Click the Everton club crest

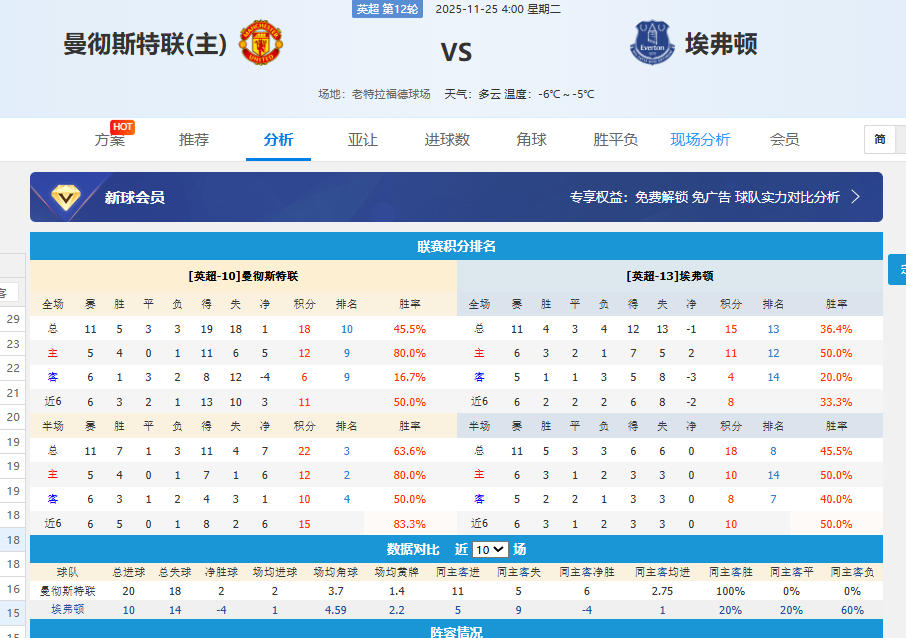(652, 44)
